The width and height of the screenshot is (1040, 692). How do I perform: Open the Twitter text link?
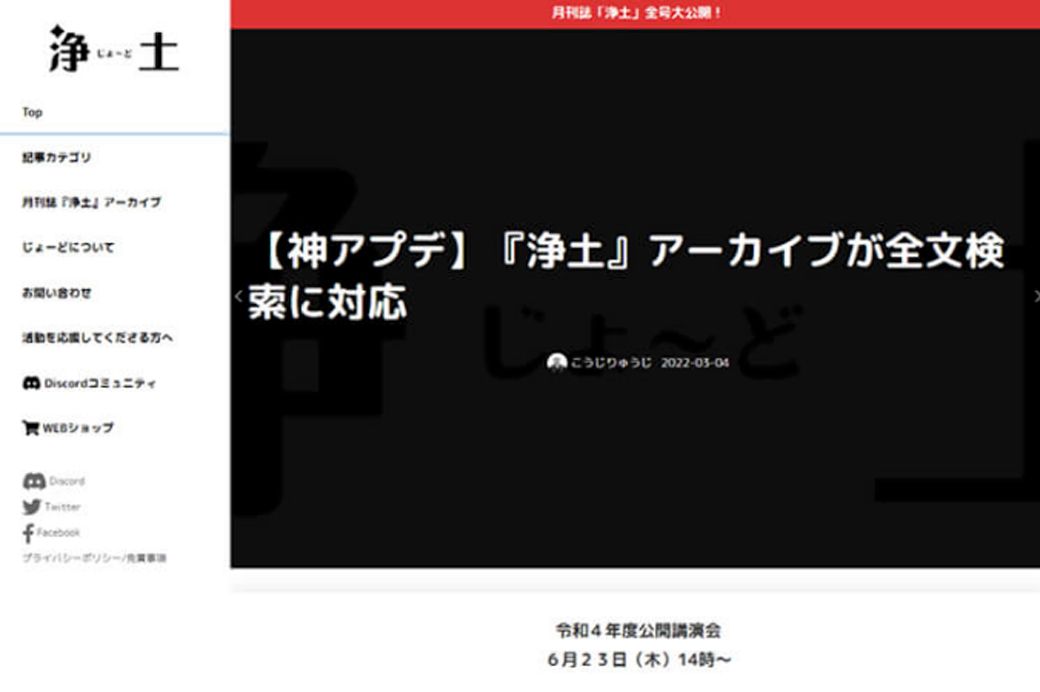[x=62, y=507]
